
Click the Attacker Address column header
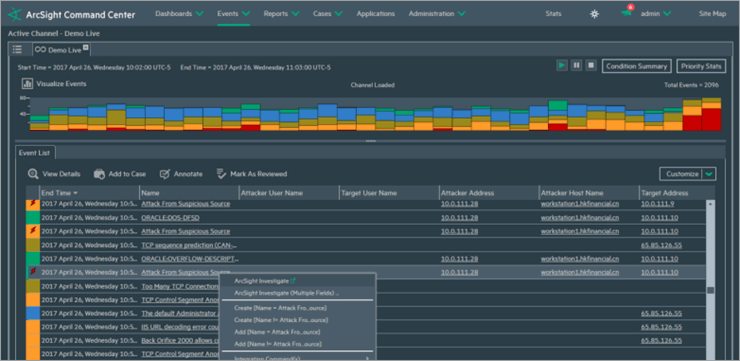pyautogui.click(x=489, y=193)
